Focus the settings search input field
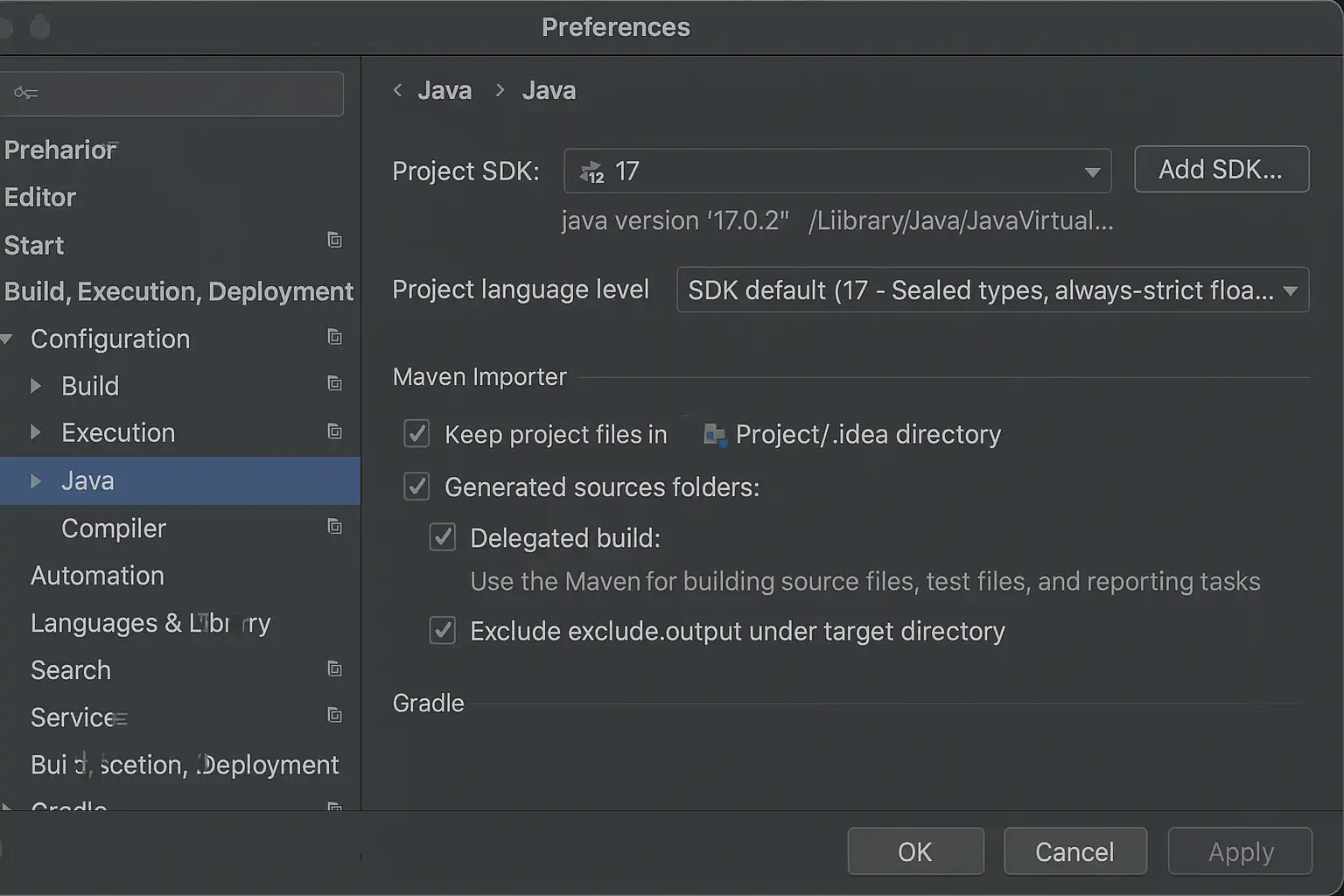 [x=171, y=94]
